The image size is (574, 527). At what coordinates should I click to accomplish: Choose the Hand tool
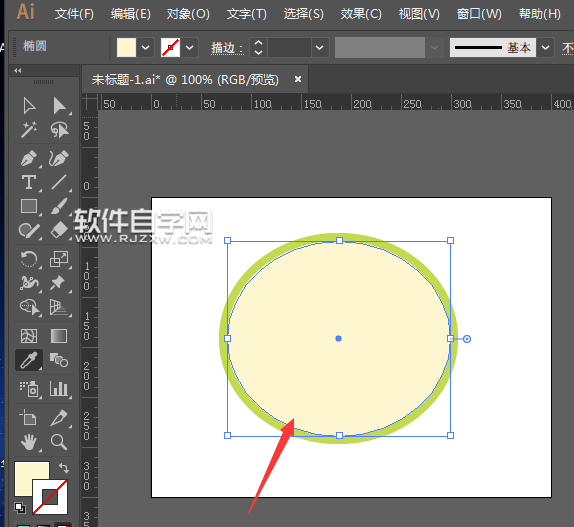(29, 442)
